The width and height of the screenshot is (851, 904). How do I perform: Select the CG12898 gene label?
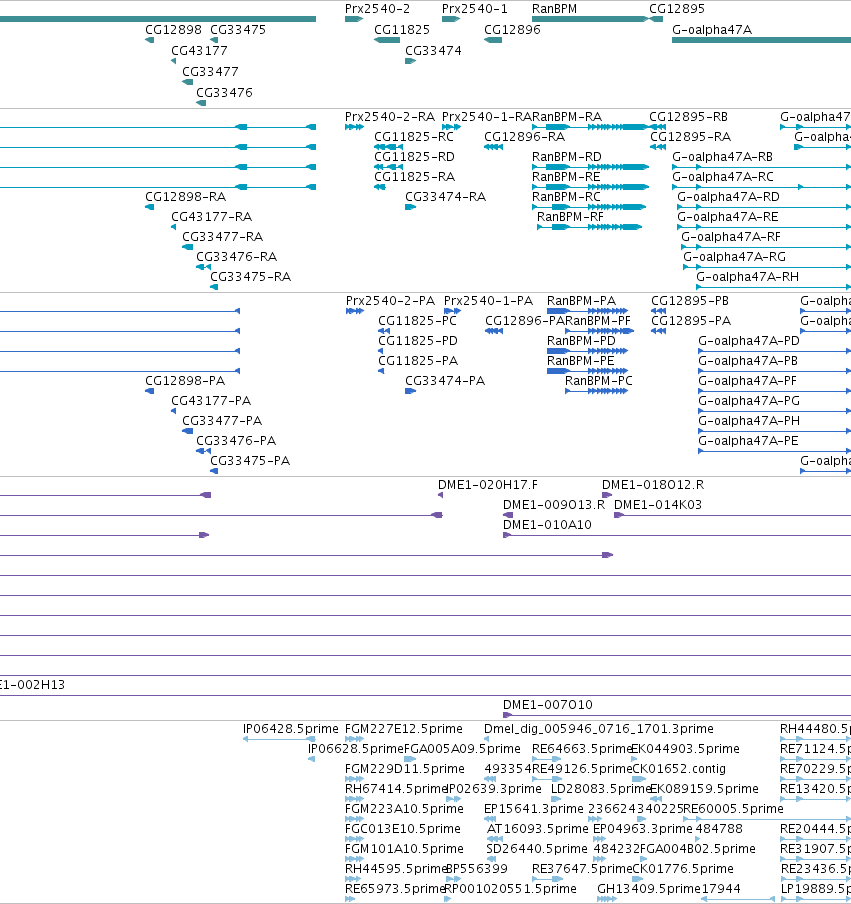174,29
